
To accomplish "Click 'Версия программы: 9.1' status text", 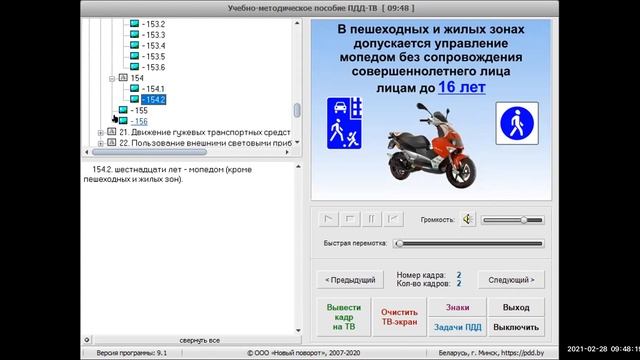I will pyautogui.click(x=131, y=353).
